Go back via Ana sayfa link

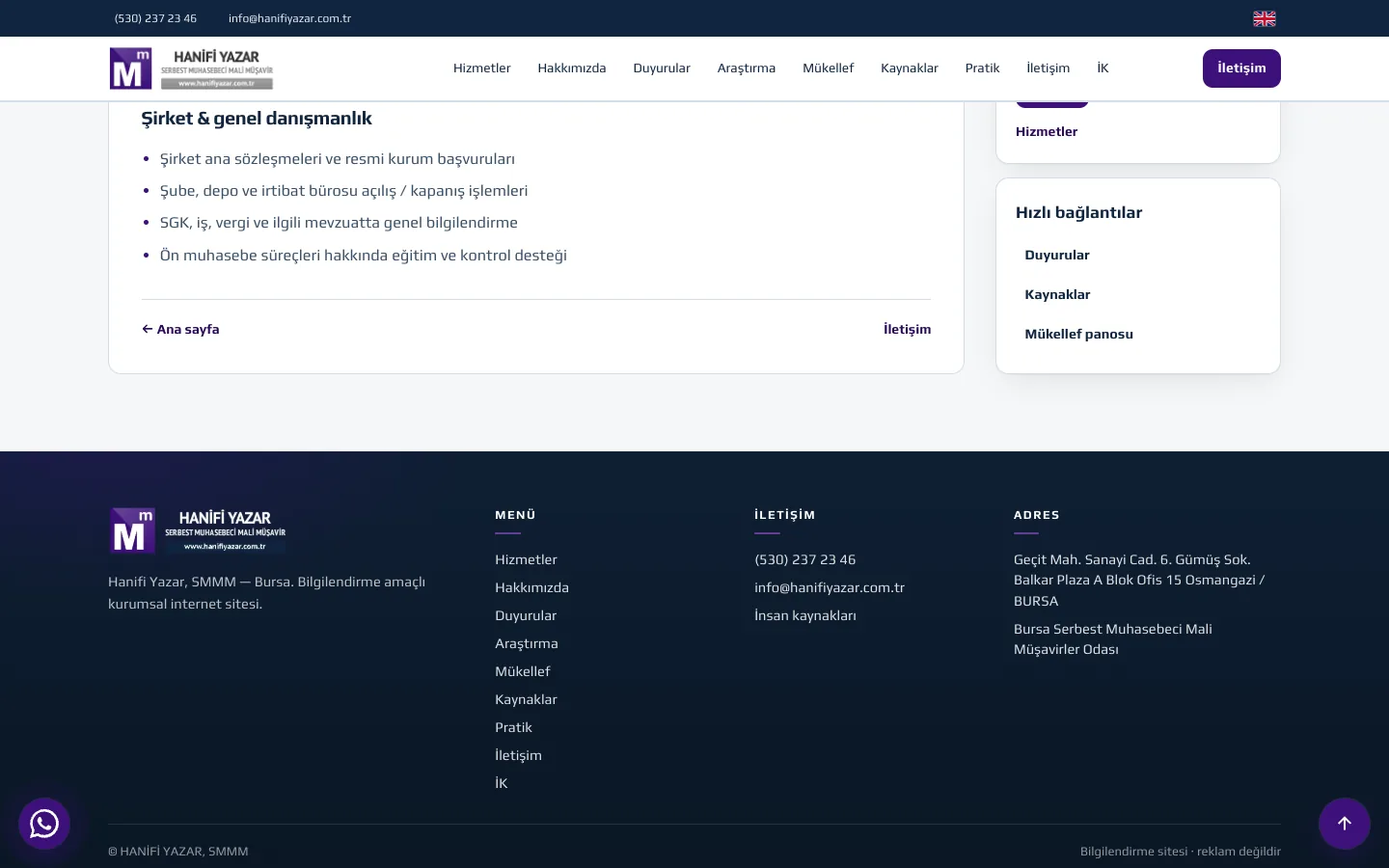coord(180,329)
